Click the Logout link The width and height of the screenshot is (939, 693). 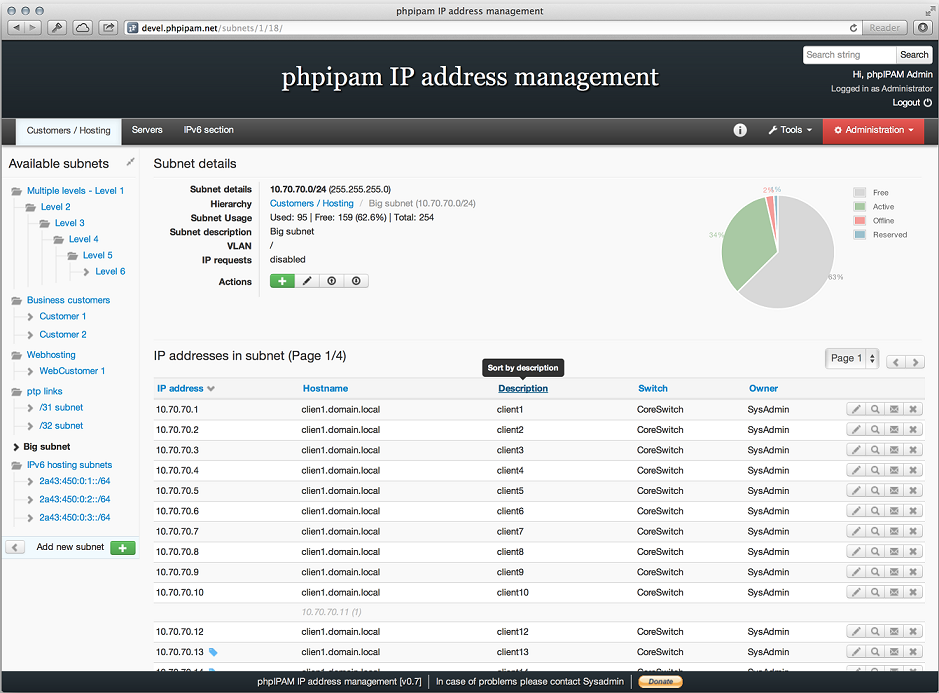click(911, 103)
